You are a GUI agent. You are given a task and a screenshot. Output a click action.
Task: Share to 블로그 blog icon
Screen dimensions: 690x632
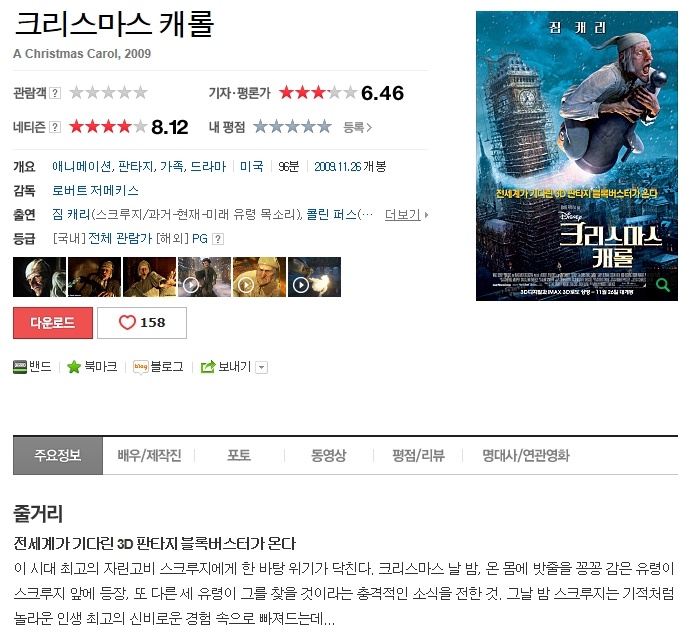[x=141, y=367]
